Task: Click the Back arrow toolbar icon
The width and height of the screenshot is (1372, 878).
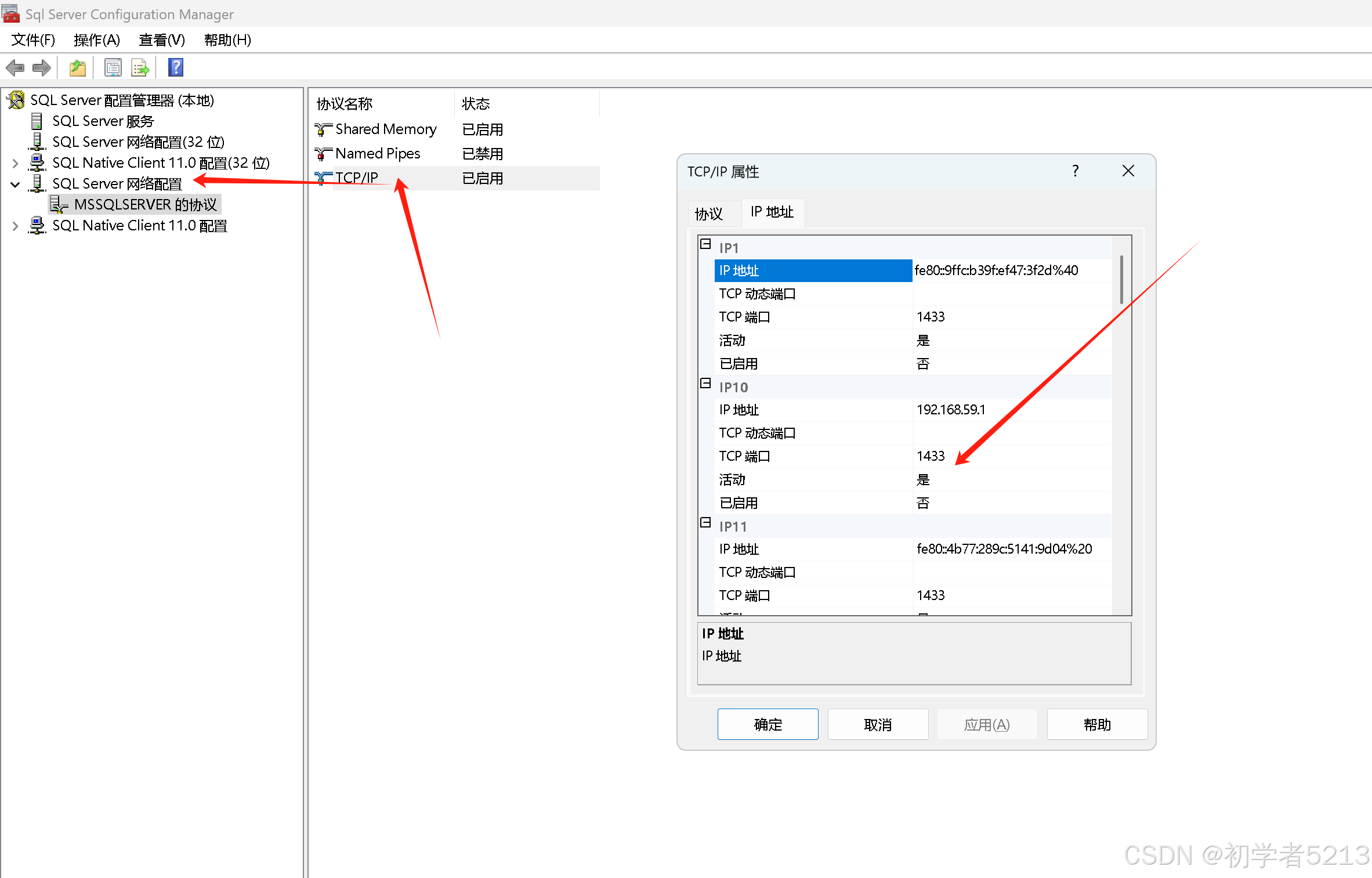Action: [15, 68]
